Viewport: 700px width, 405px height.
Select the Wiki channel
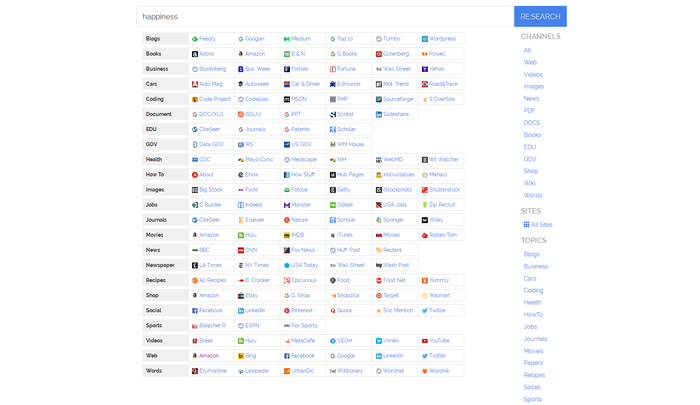(x=529, y=183)
